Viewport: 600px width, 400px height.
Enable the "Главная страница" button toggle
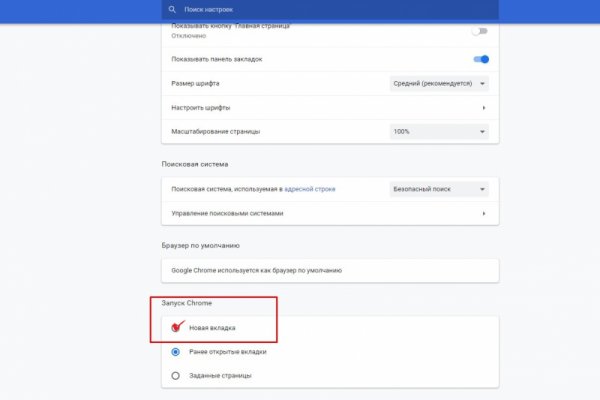(x=480, y=31)
